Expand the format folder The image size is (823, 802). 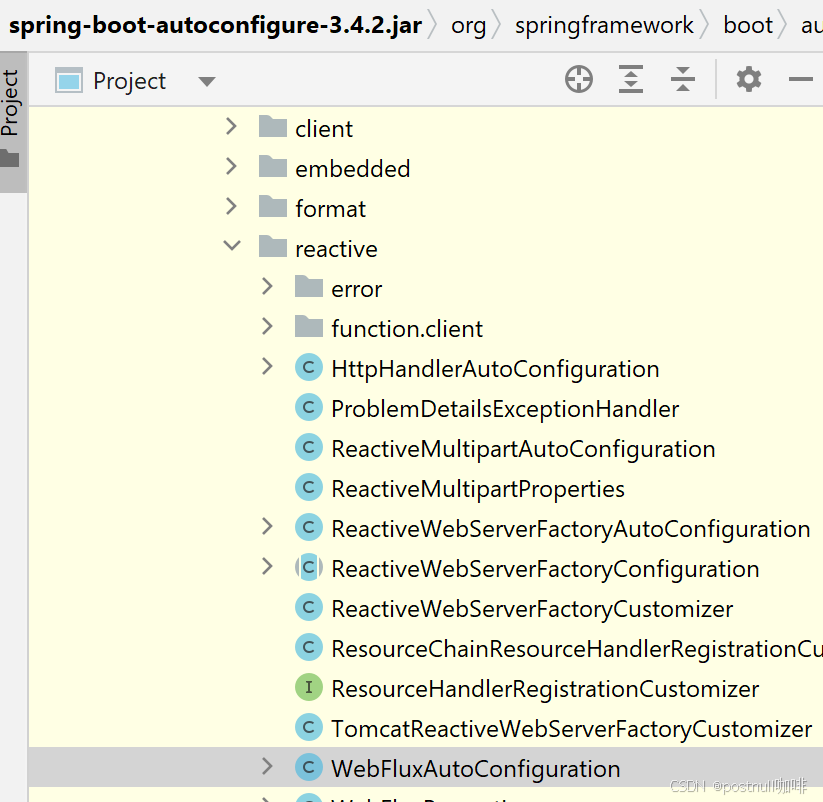(231, 206)
